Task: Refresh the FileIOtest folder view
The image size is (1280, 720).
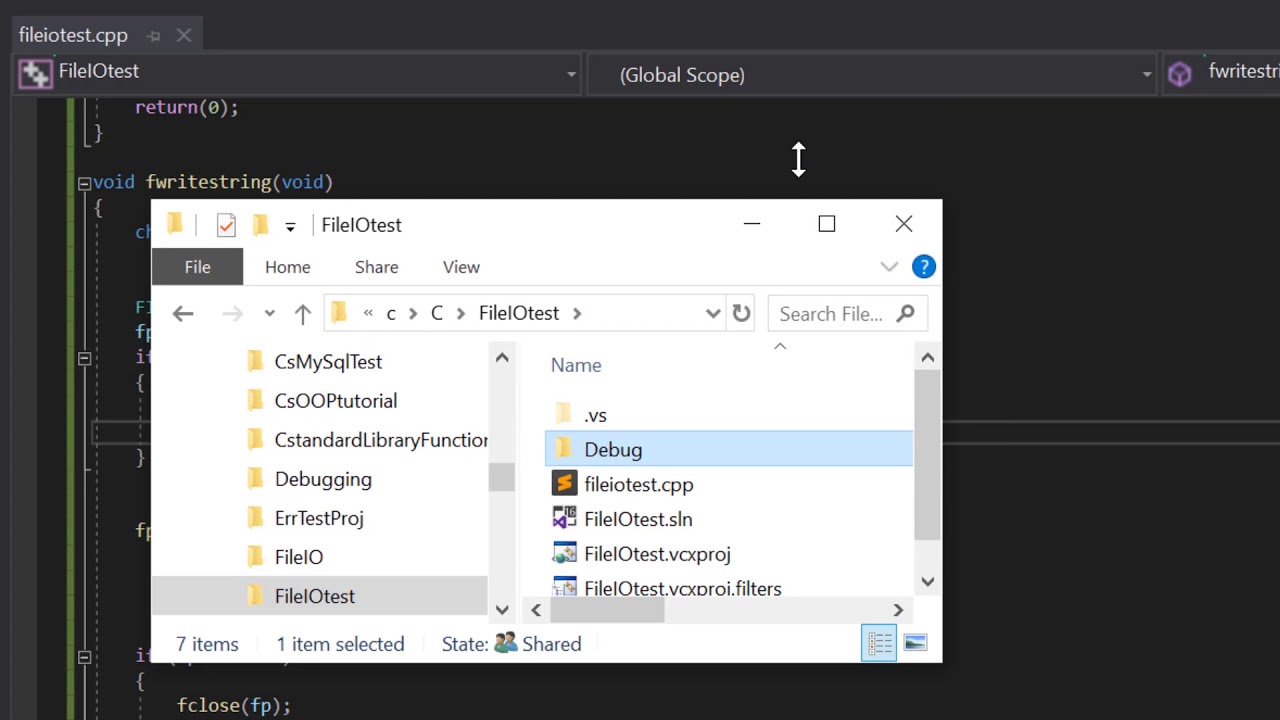Action: click(x=741, y=314)
